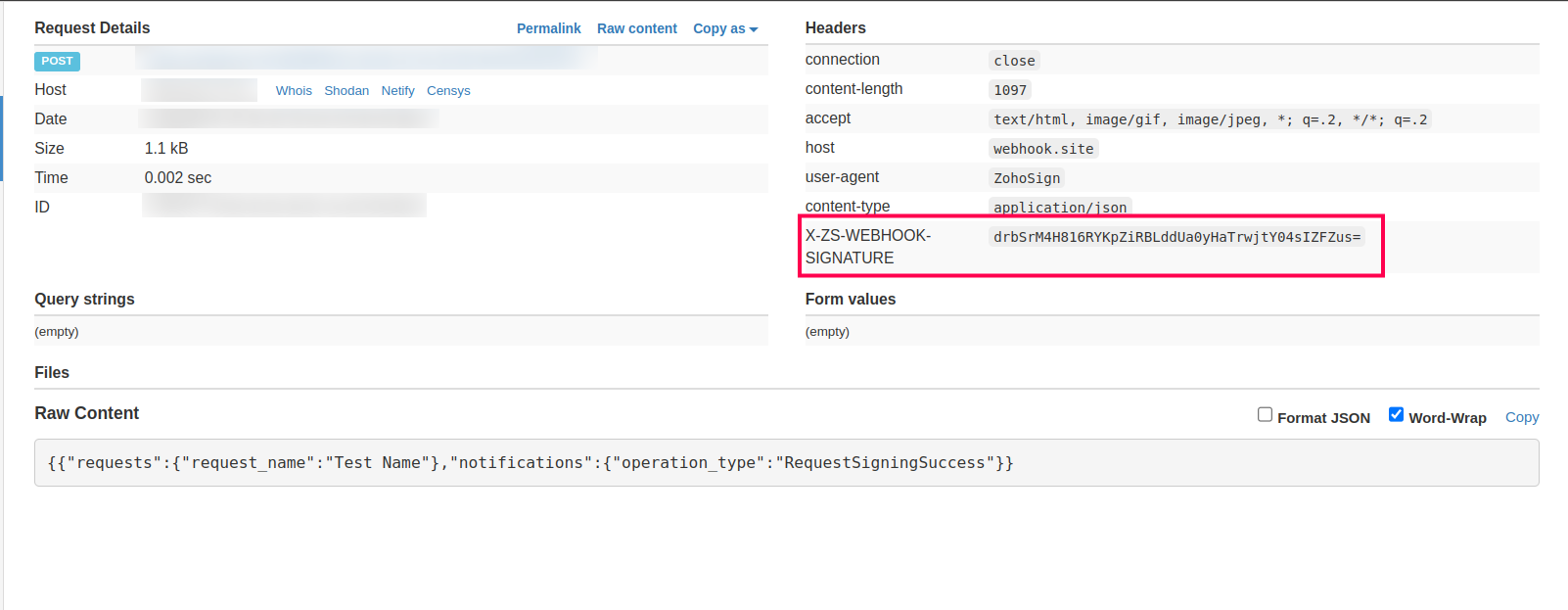Image resolution: width=1568 pixels, height=610 pixels.
Task: Click the connection header value close
Action: pos(1014,61)
